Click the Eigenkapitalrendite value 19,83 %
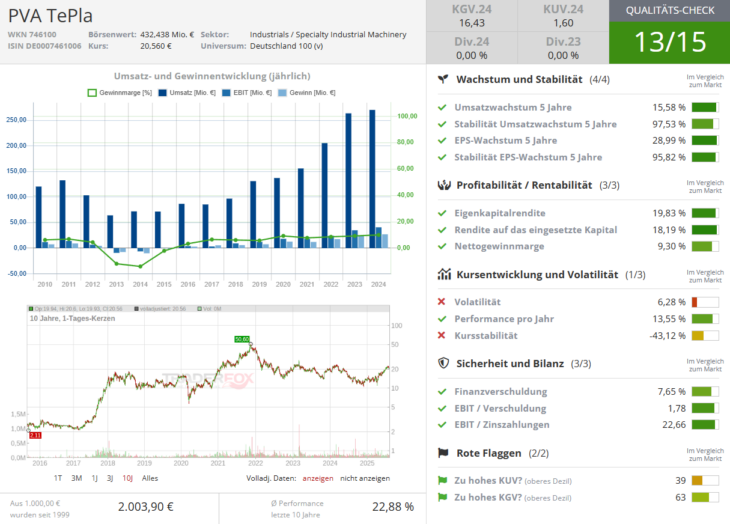Screen dimensions: 730x524 click(669, 213)
